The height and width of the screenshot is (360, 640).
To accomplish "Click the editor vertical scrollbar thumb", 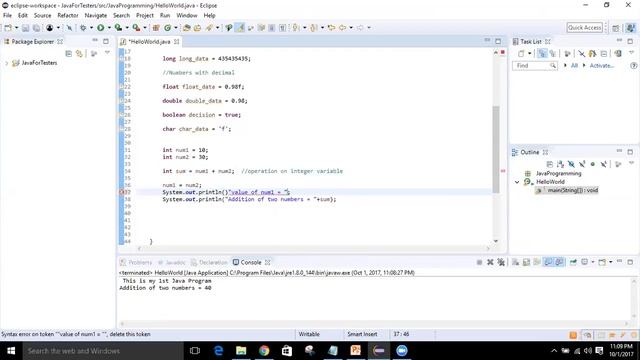I will click(x=496, y=149).
